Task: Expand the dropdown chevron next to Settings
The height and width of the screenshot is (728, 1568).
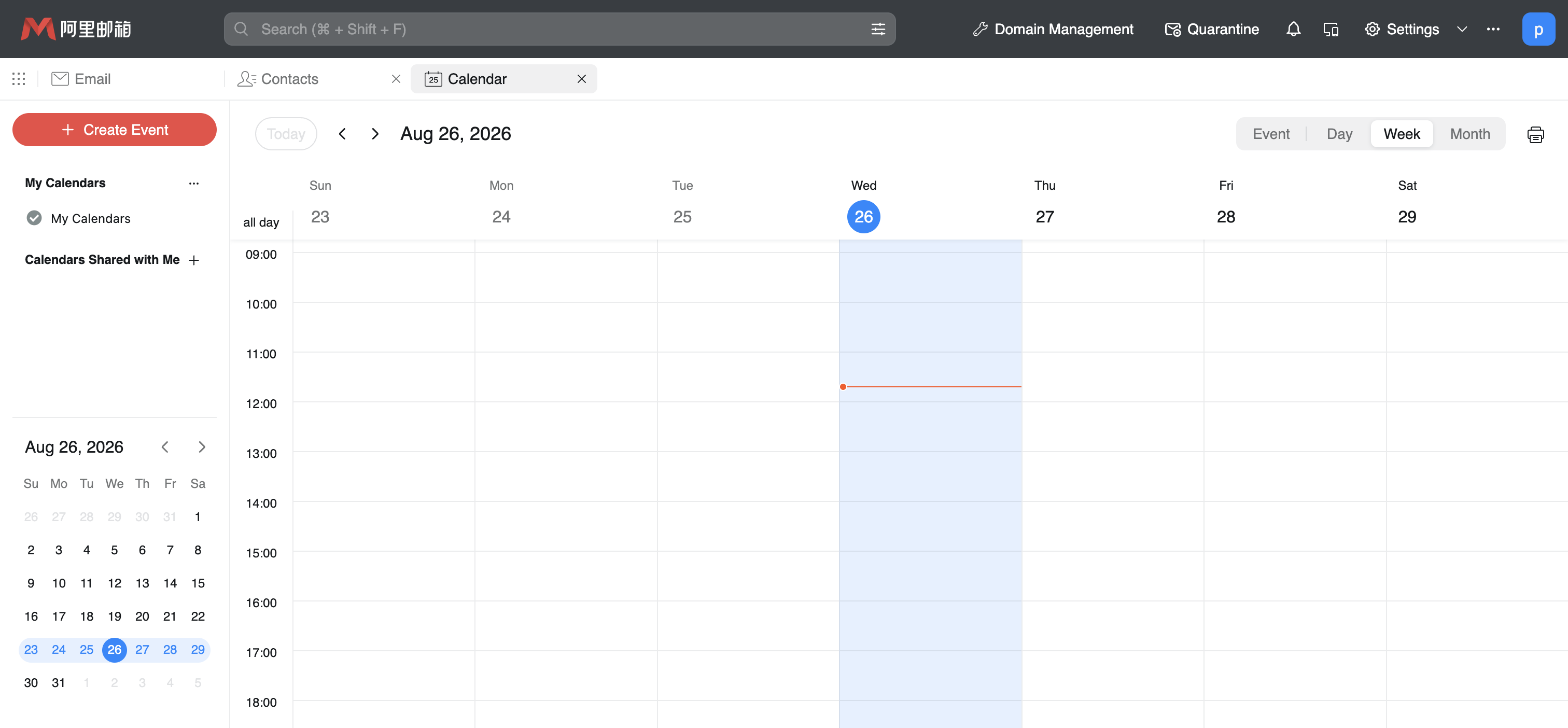Action: point(1462,29)
